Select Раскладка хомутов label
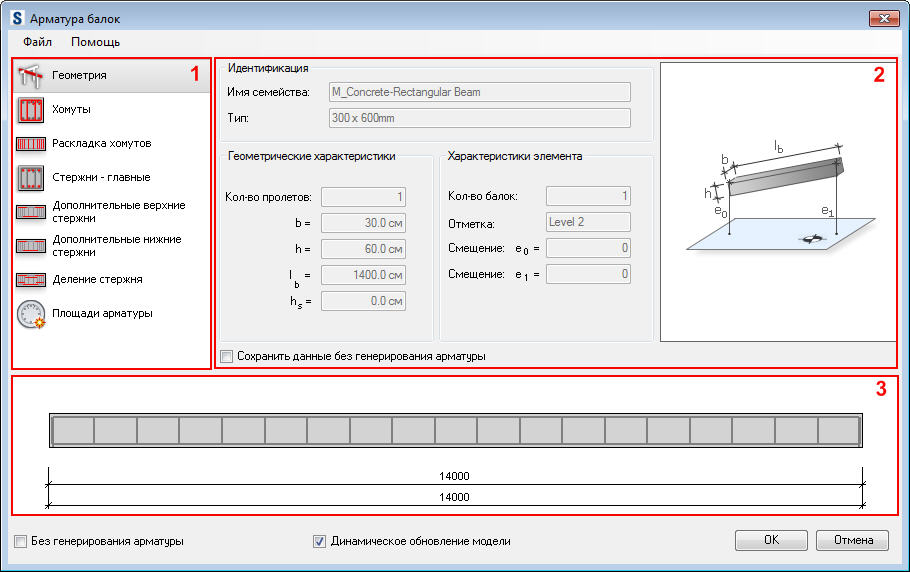 click(x=102, y=143)
